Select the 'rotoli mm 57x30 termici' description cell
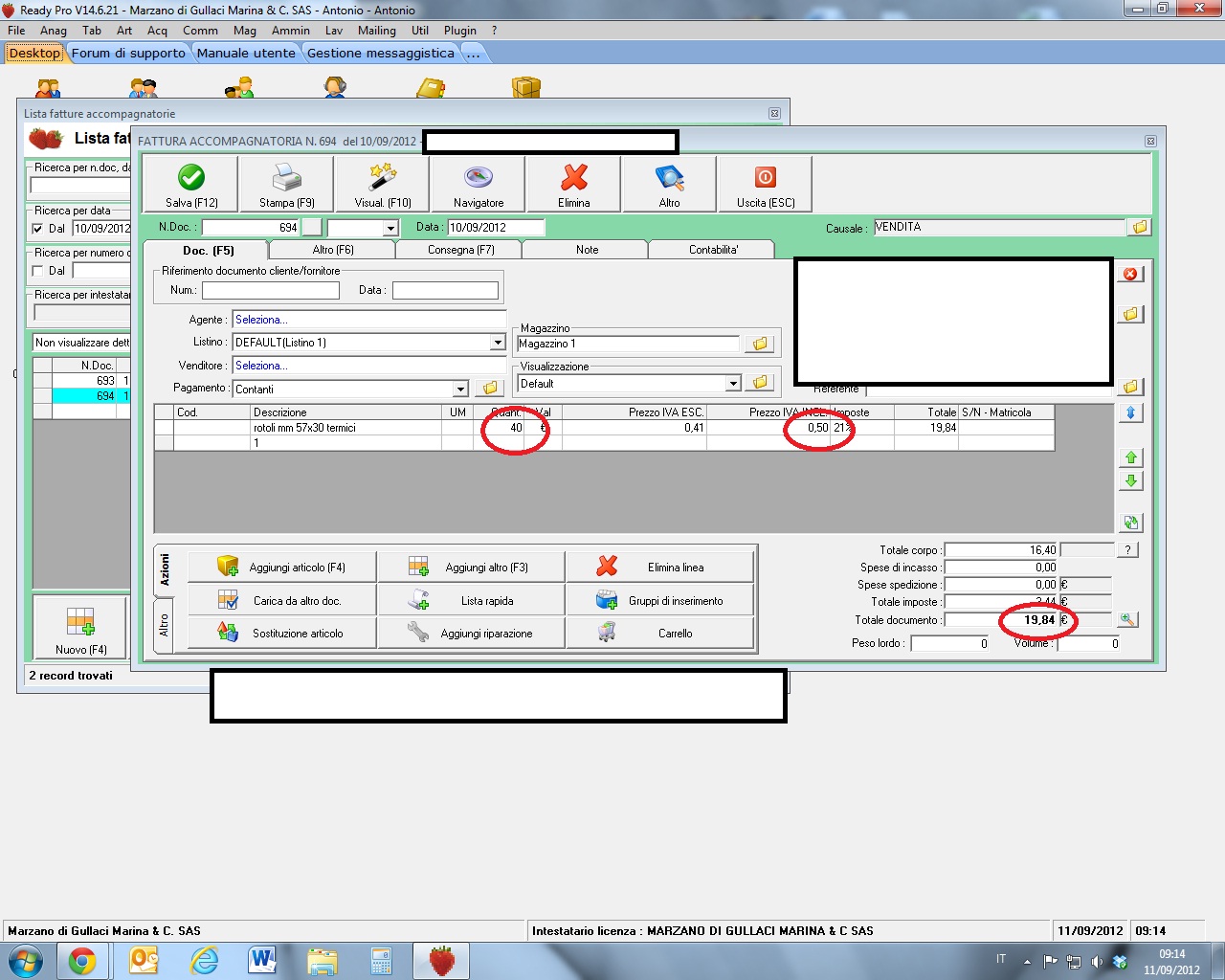This screenshot has width=1225, height=980. point(346,428)
